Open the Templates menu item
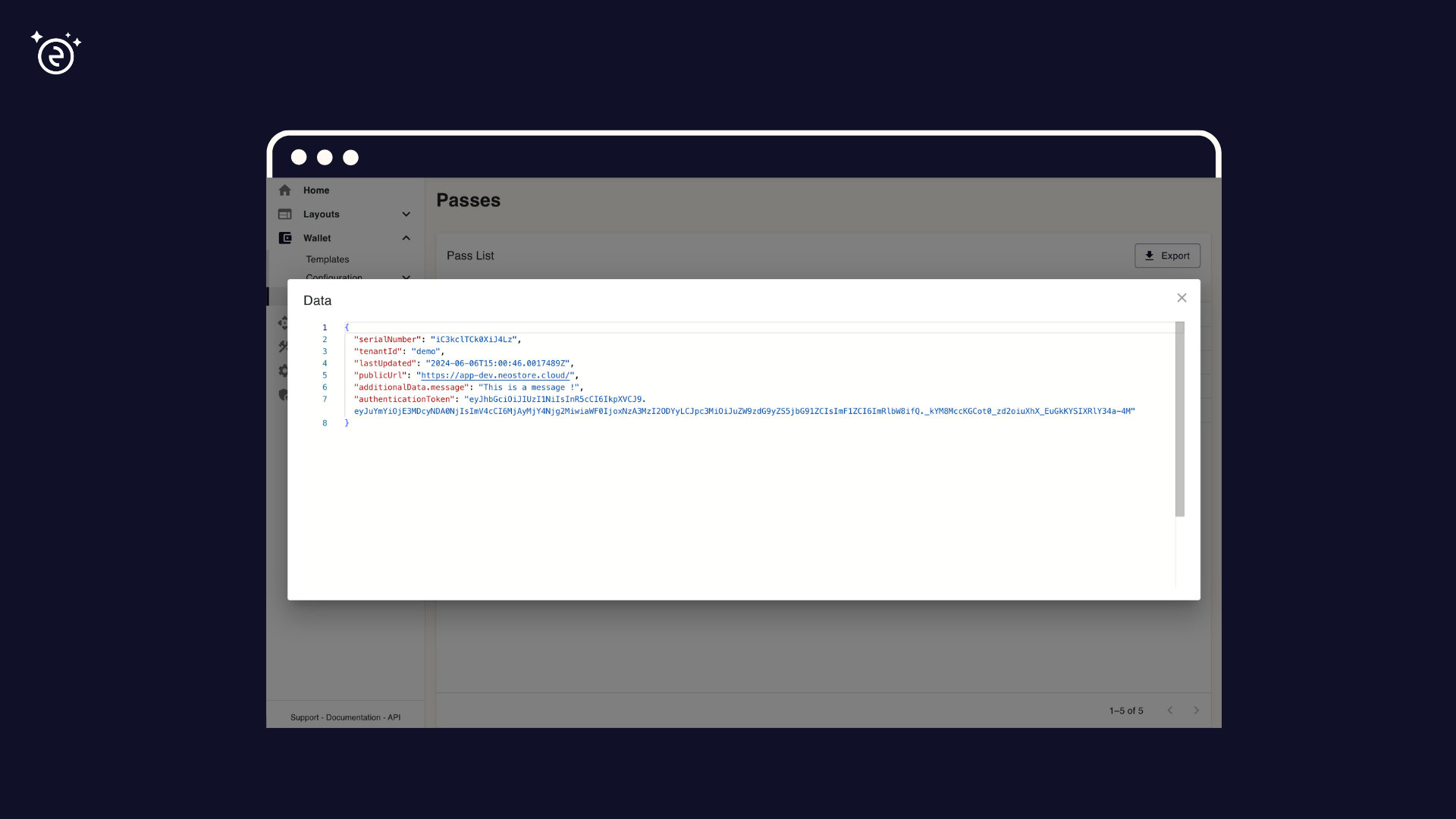This screenshot has height=819, width=1456. (327, 259)
